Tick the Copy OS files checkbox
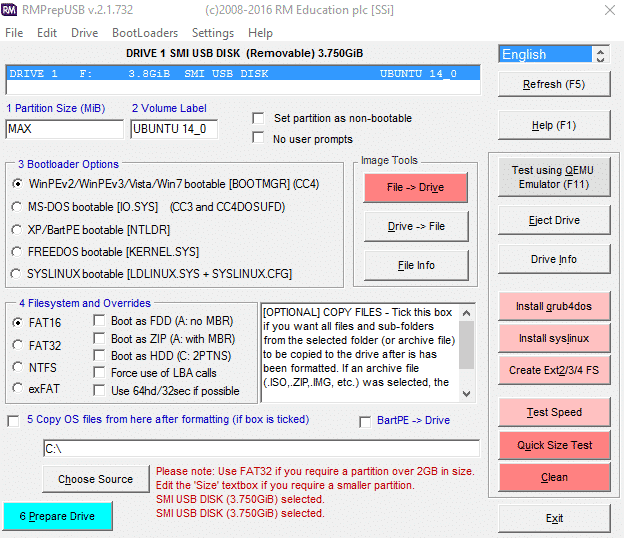This screenshot has height=538, width=624. [13, 420]
